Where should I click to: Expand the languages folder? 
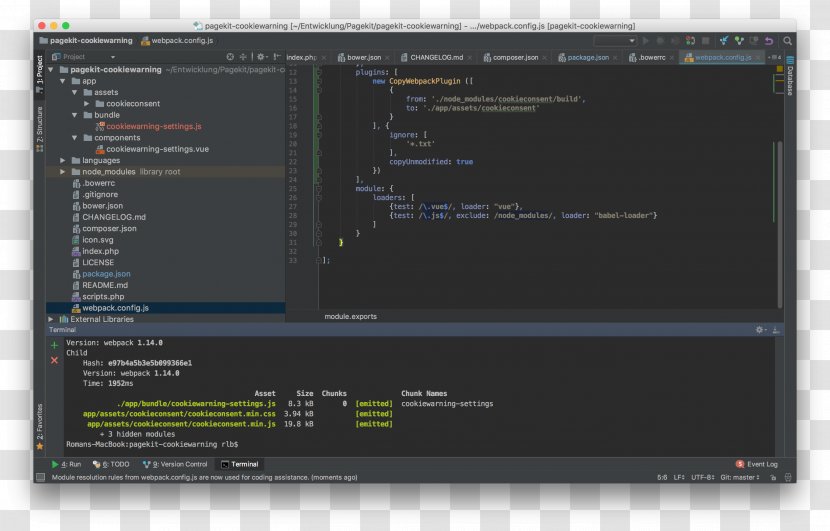(x=62, y=160)
